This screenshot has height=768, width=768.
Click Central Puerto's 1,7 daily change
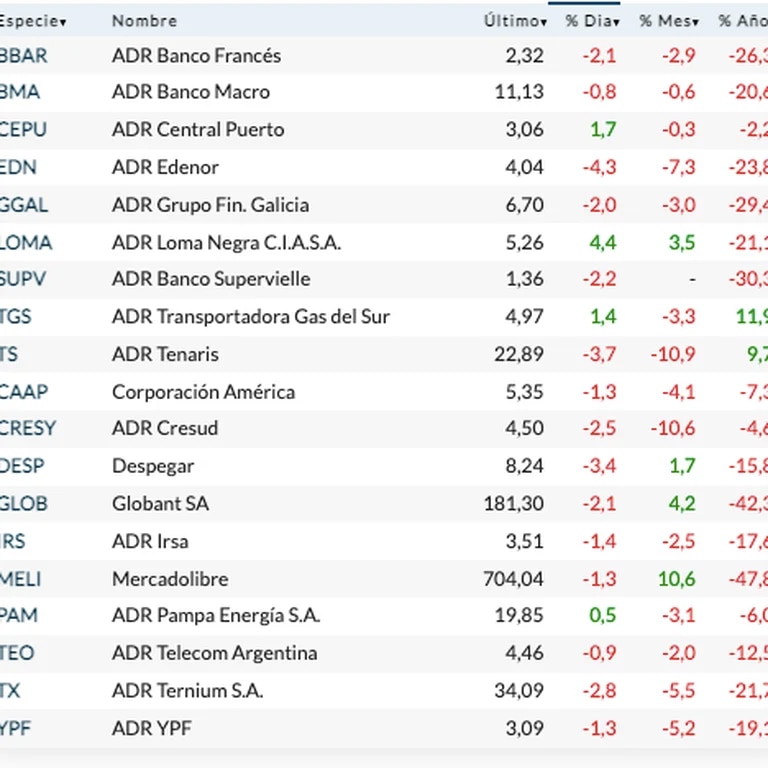click(x=603, y=130)
